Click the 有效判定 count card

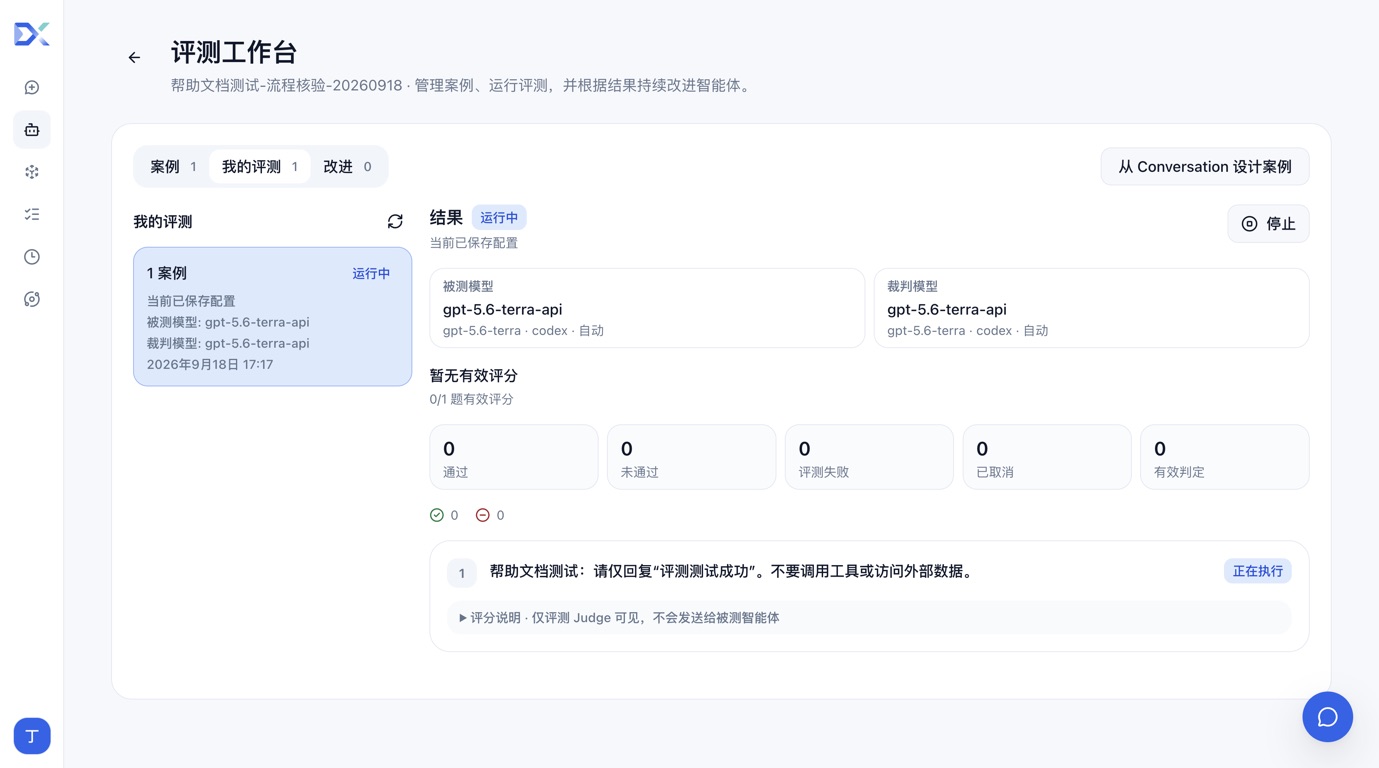pyautogui.click(x=1225, y=457)
